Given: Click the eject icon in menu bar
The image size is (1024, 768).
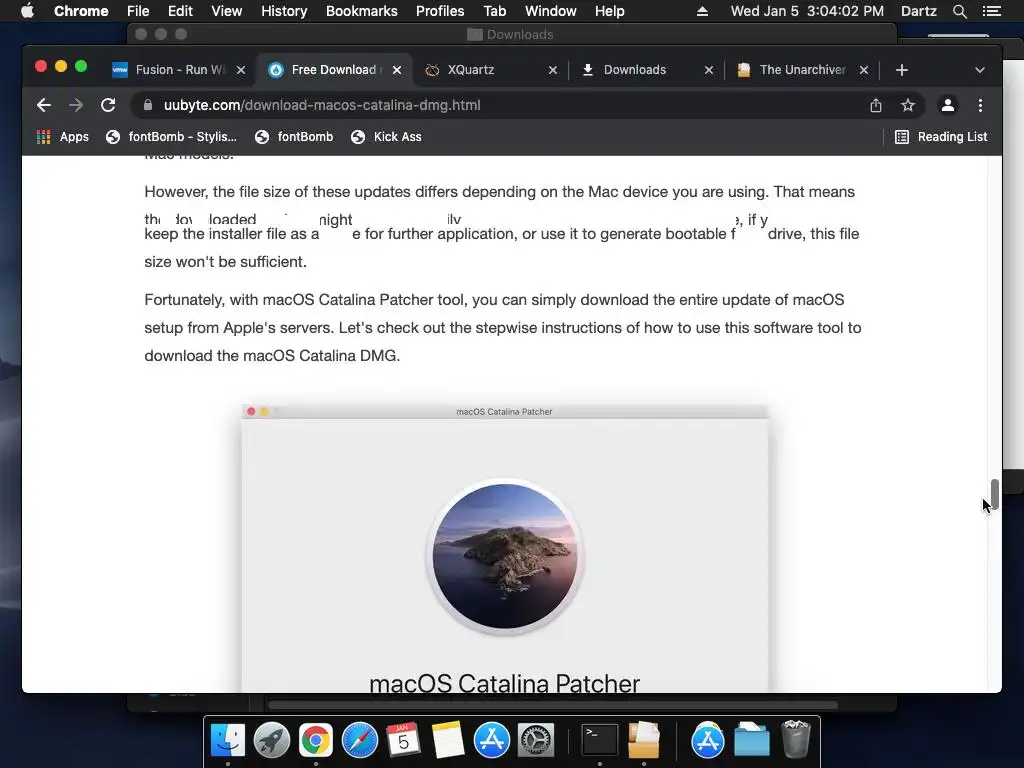Looking at the screenshot, I should pyautogui.click(x=702, y=11).
